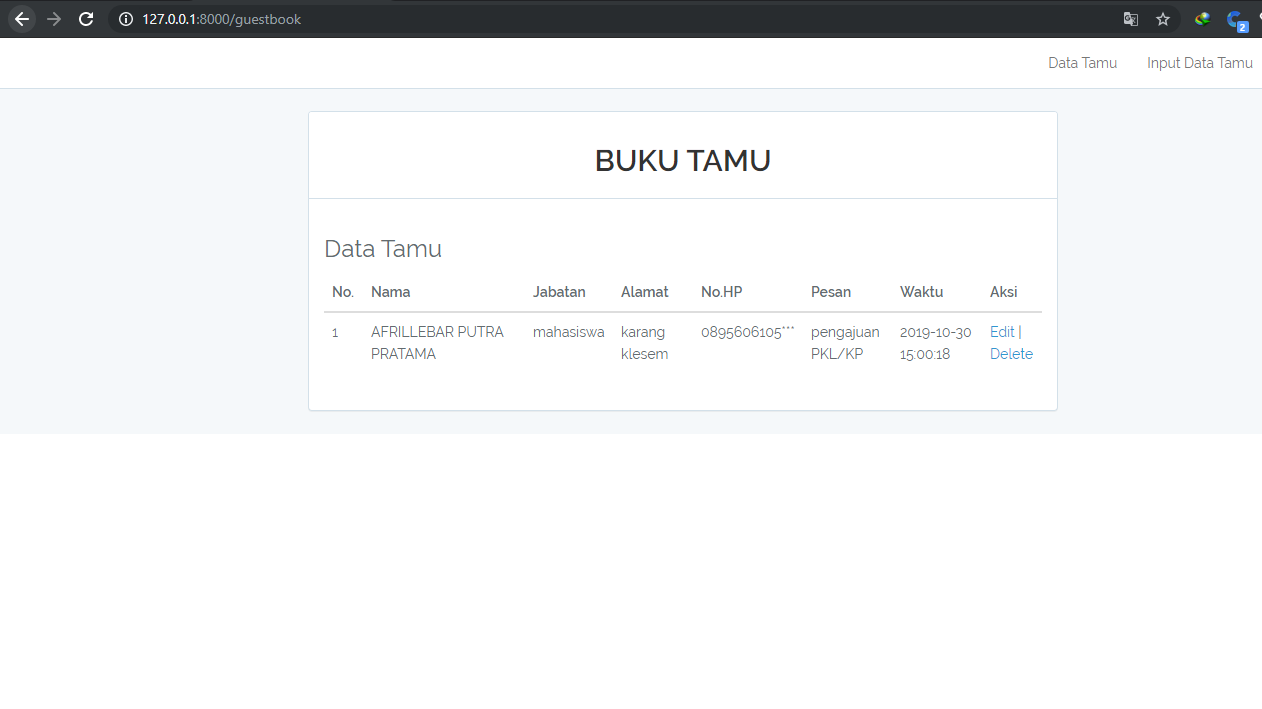
Task: Open the Google Translate extension
Action: pos(1130,18)
